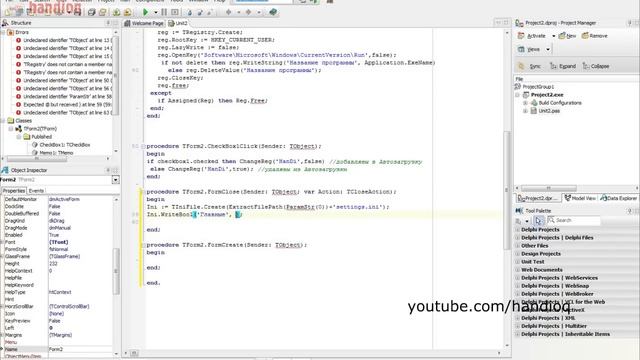Switch to the Data Explorer tab
Image resolution: width=640 pixels, height=360 pixels.
click(x=619, y=198)
